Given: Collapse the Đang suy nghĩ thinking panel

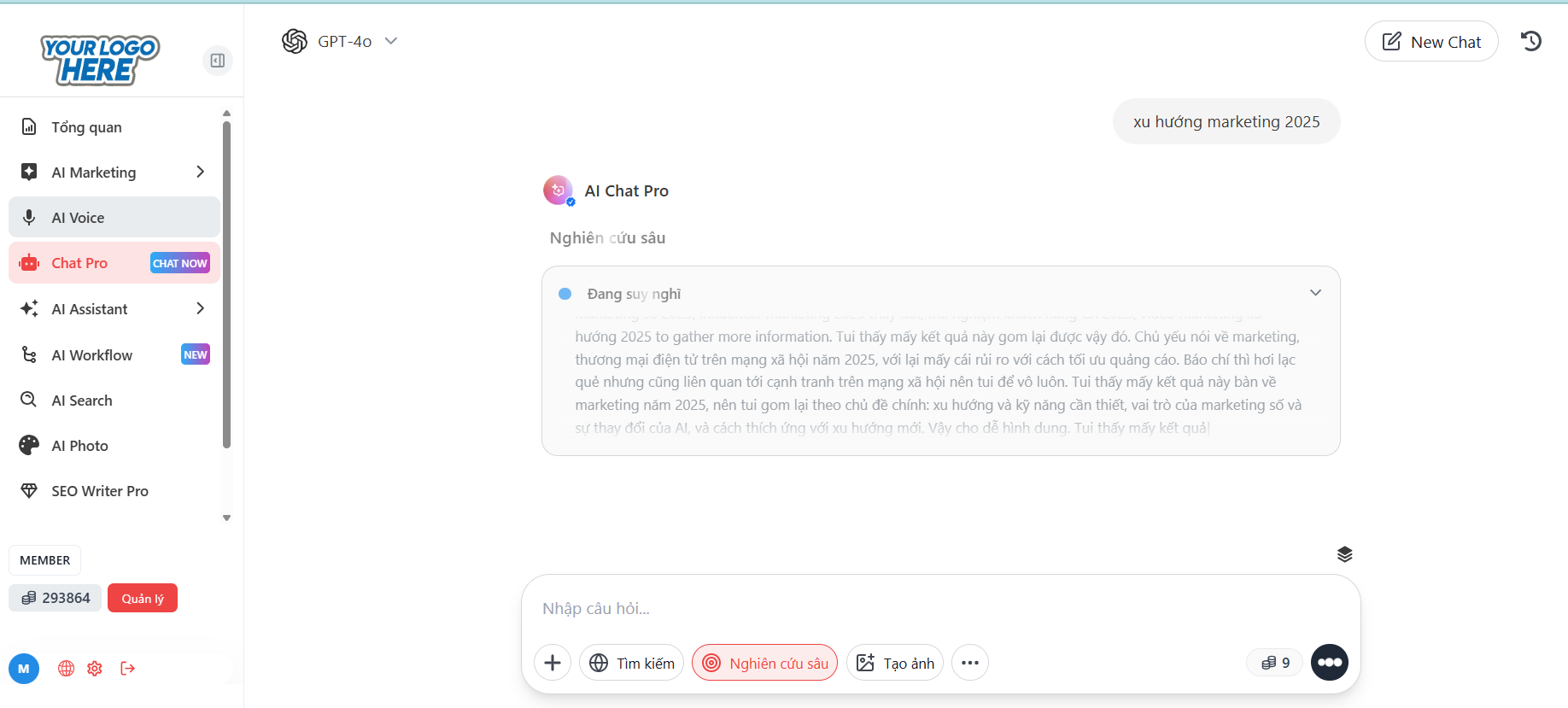Looking at the screenshot, I should (1315, 293).
